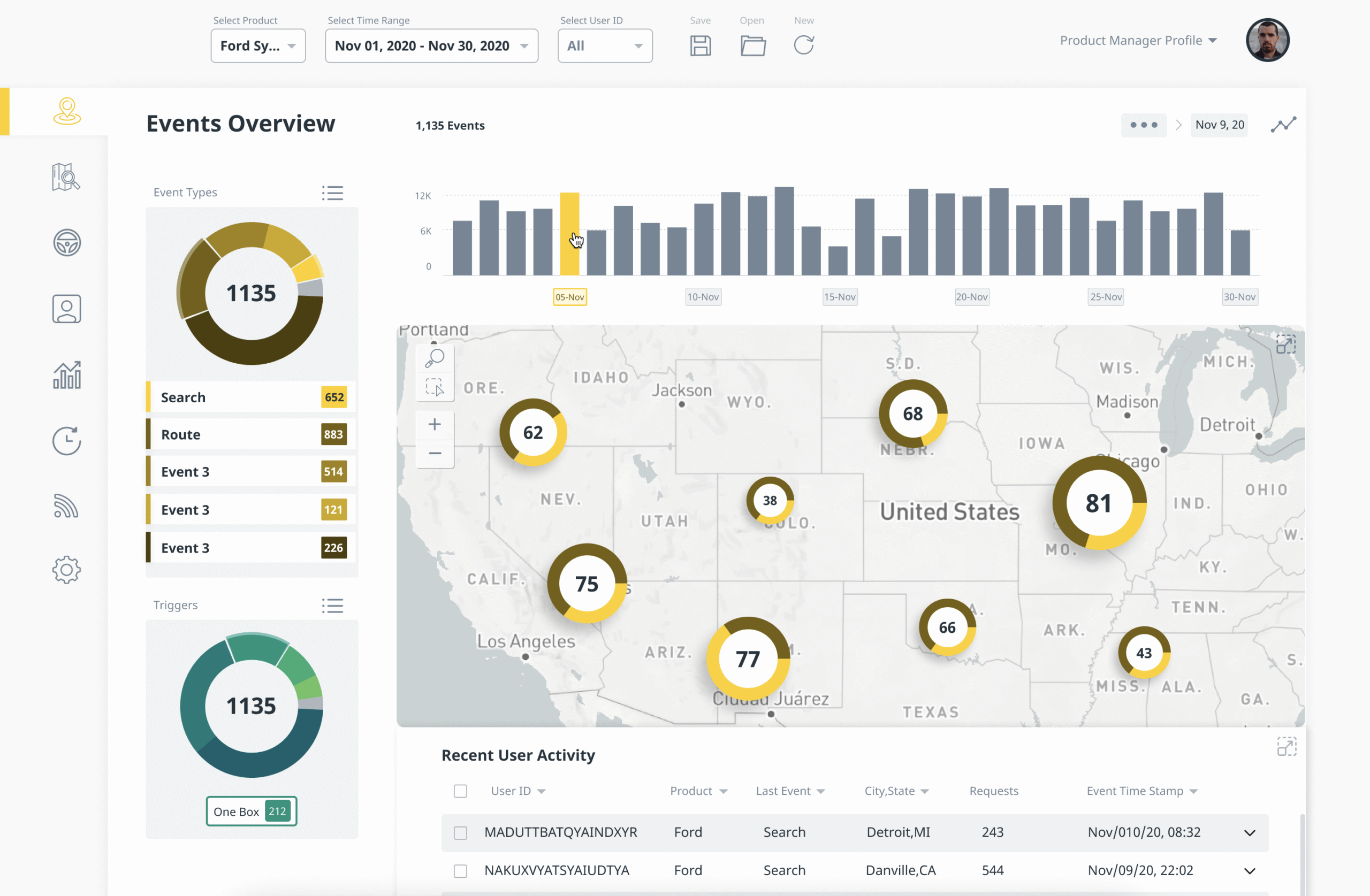Screen dimensions: 1370x896
Task: Click the magnifier search tool on map
Action: point(435,358)
